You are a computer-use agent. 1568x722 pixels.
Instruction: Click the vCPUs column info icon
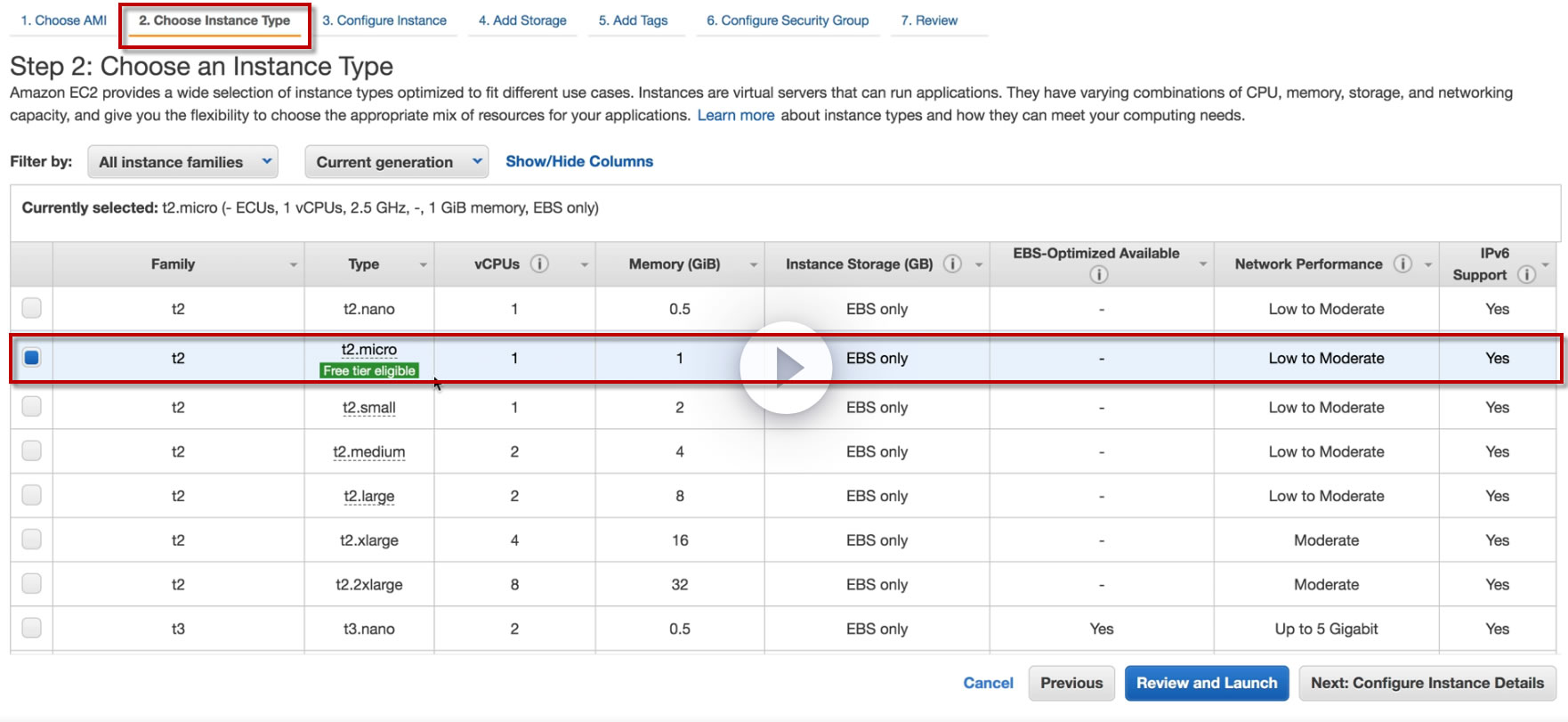click(539, 264)
